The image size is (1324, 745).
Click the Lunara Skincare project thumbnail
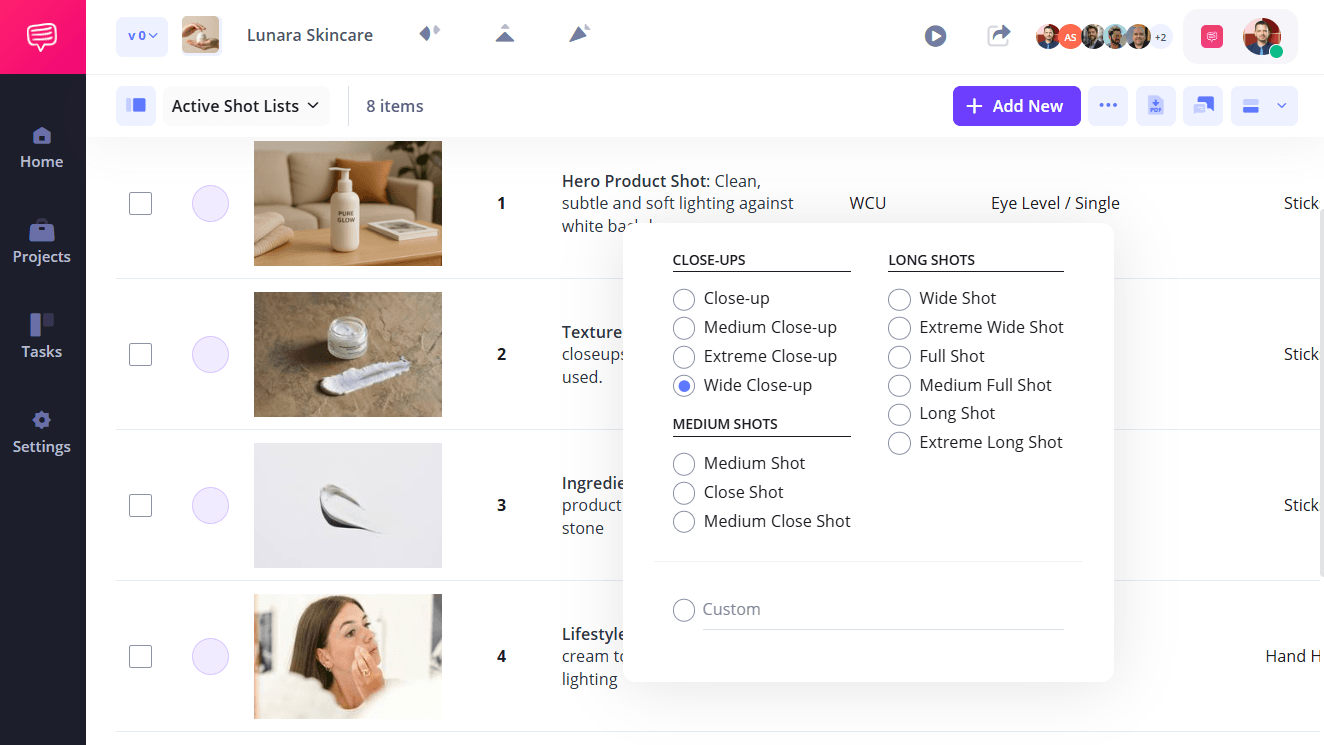201,35
